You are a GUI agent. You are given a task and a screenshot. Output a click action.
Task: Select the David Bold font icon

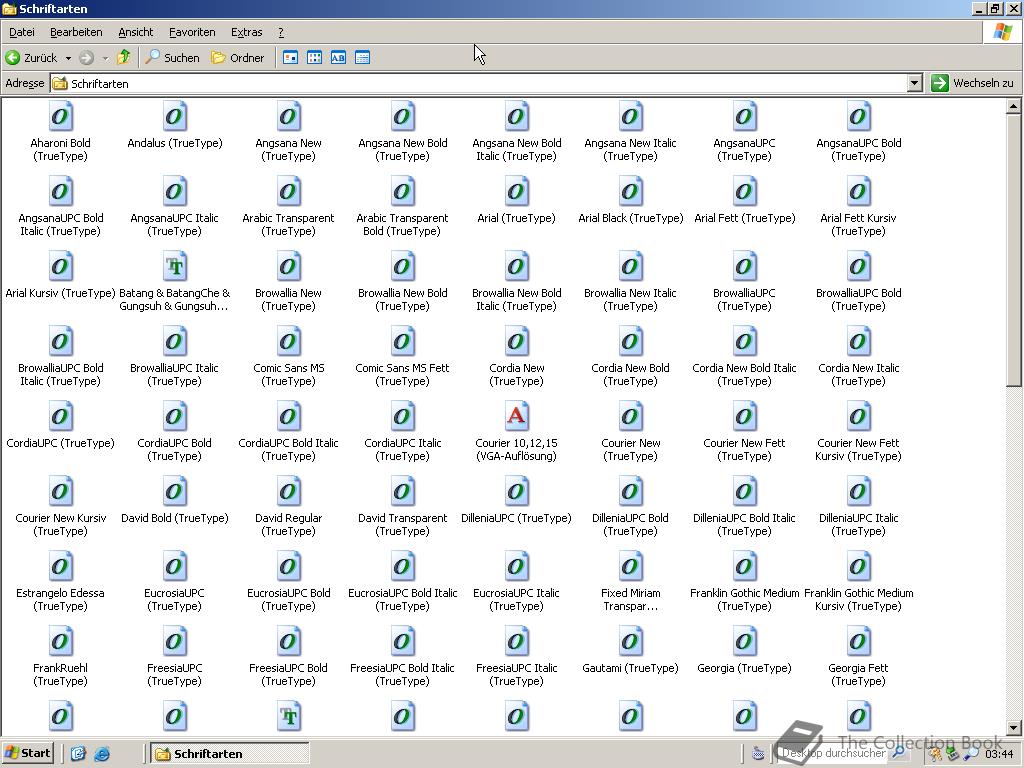(174, 493)
